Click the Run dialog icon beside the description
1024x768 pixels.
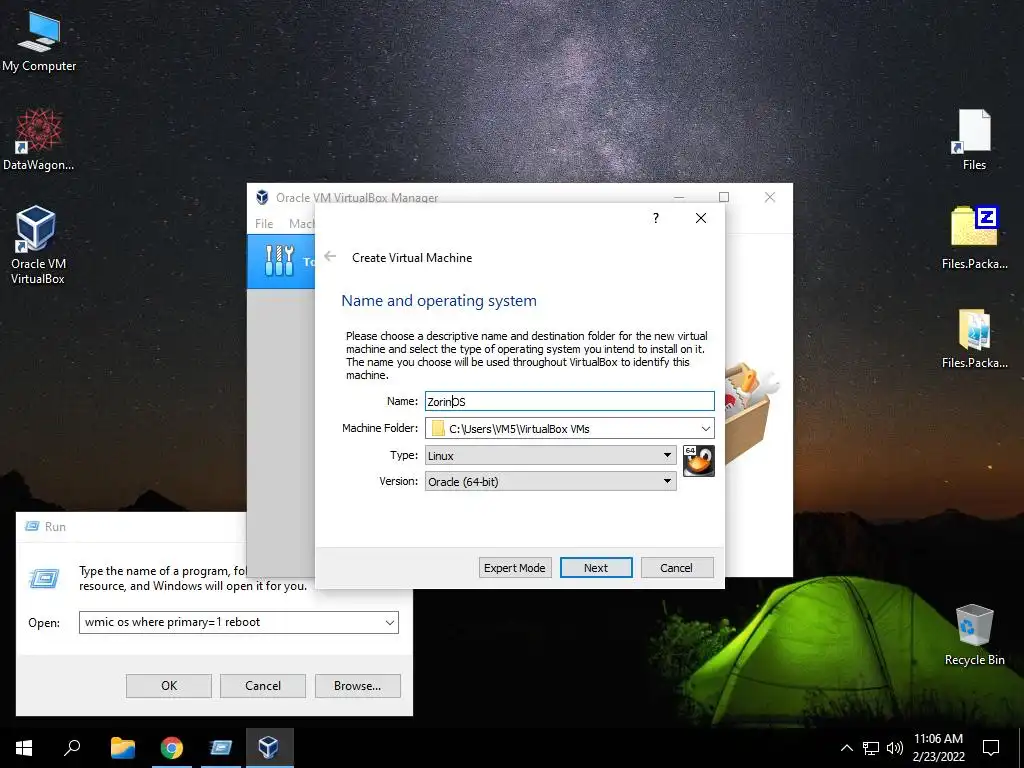pyautogui.click(x=44, y=578)
